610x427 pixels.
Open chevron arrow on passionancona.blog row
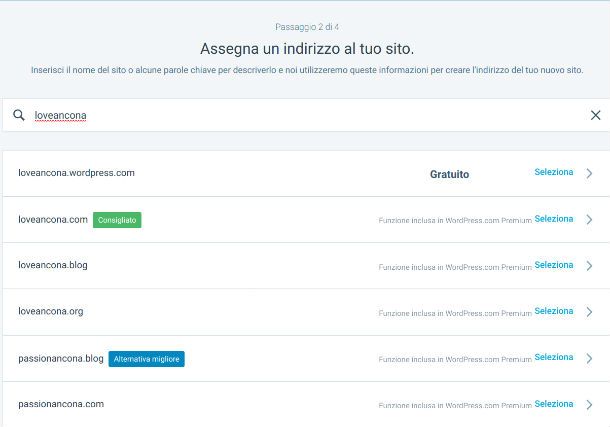589,358
